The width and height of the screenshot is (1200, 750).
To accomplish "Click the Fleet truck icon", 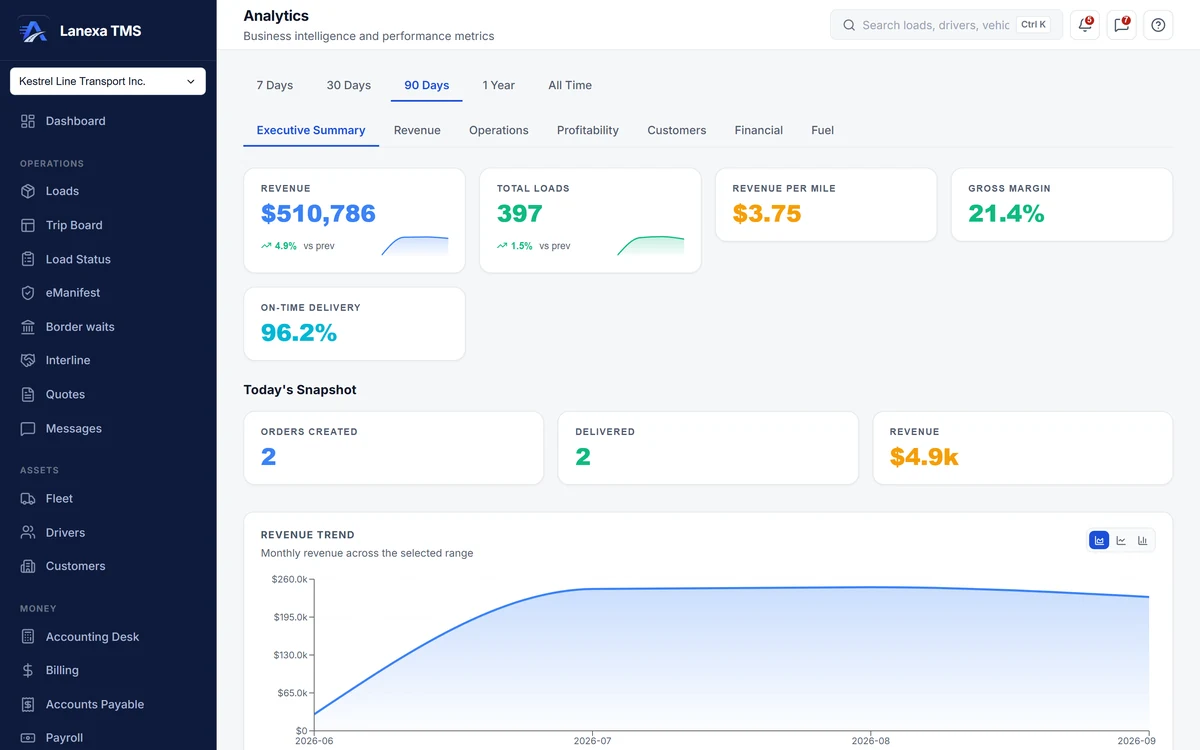I will point(28,498).
